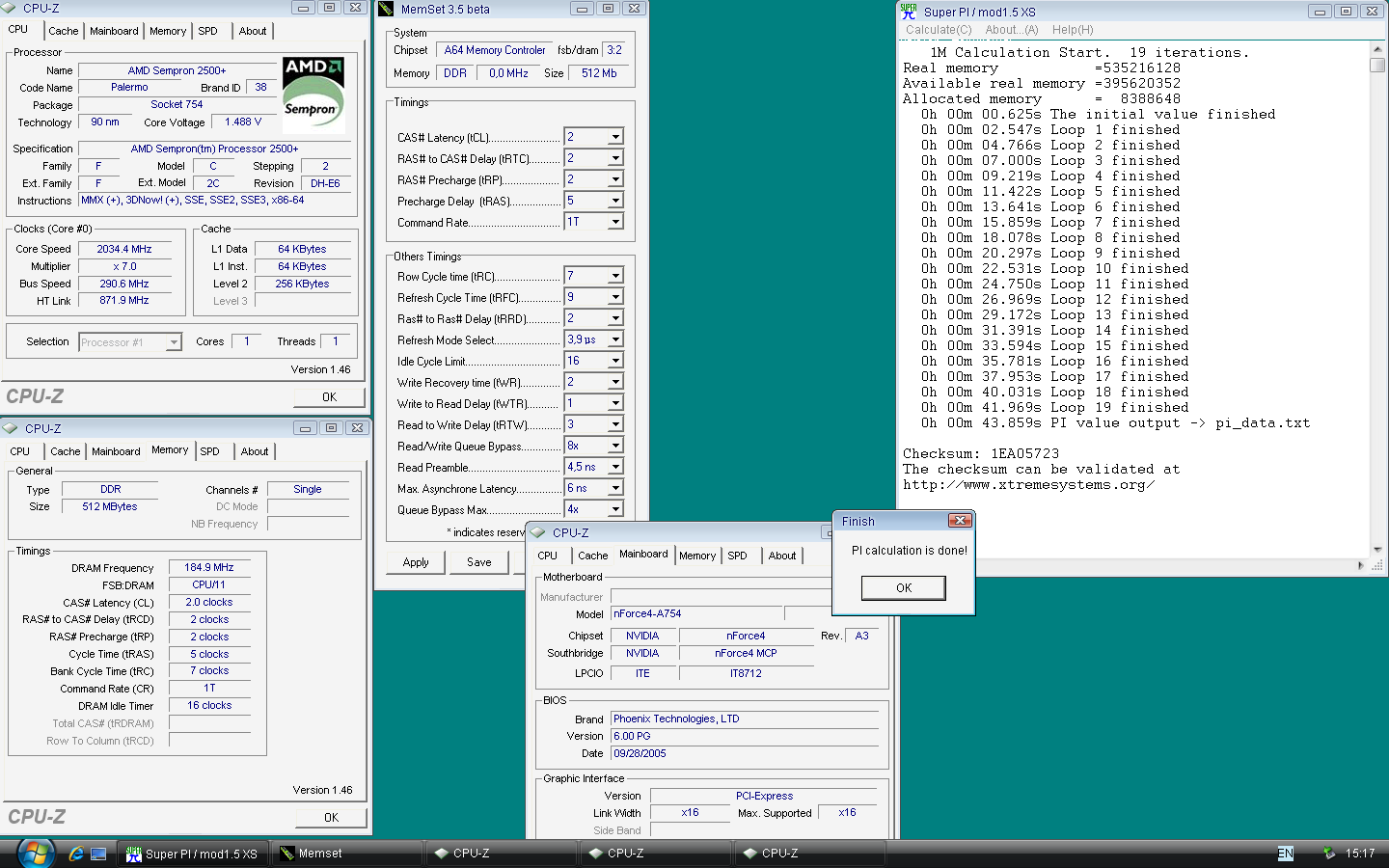The height and width of the screenshot is (868, 1389).
Task: Minimize the MemSet window
Action: pos(582,9)
